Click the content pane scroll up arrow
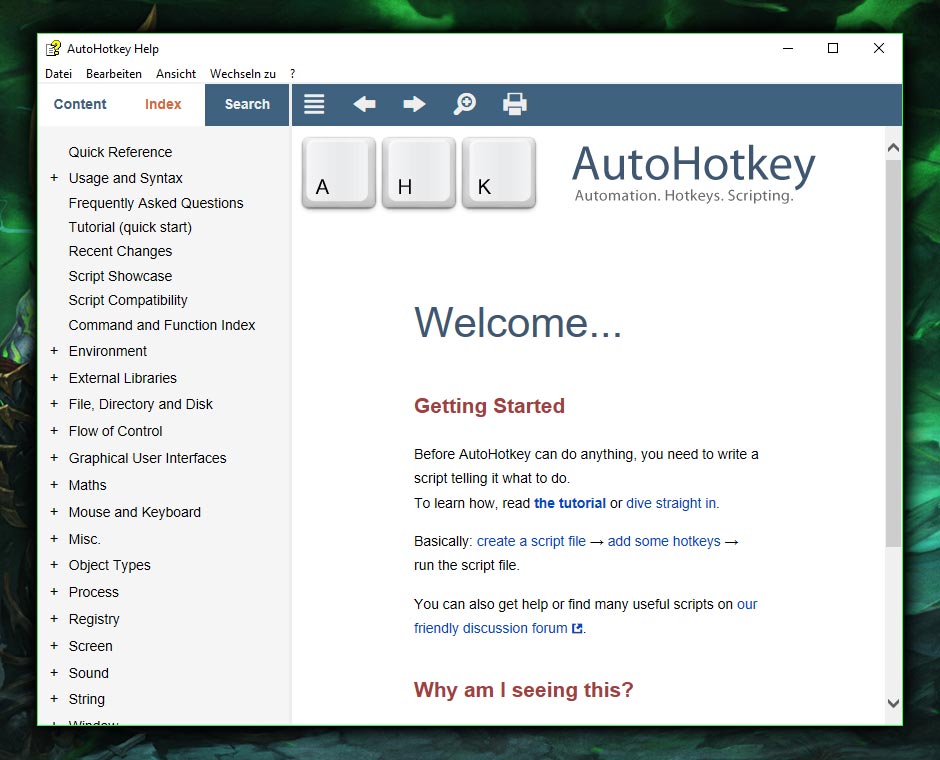 [893, 147]
